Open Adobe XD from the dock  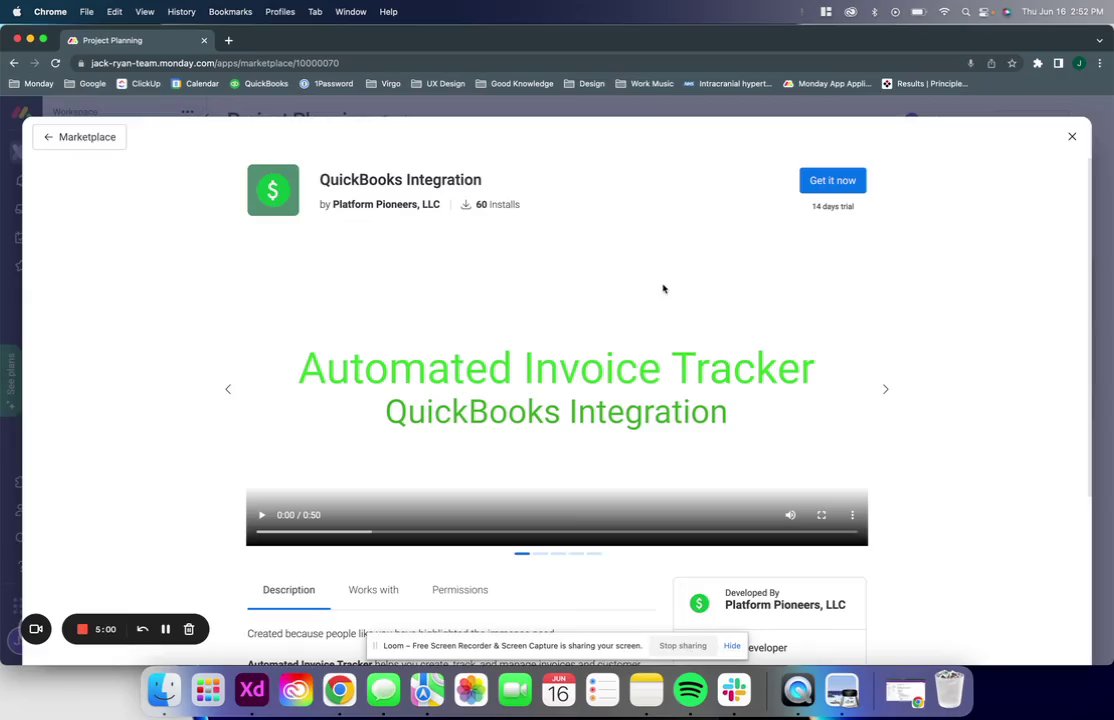252,690
